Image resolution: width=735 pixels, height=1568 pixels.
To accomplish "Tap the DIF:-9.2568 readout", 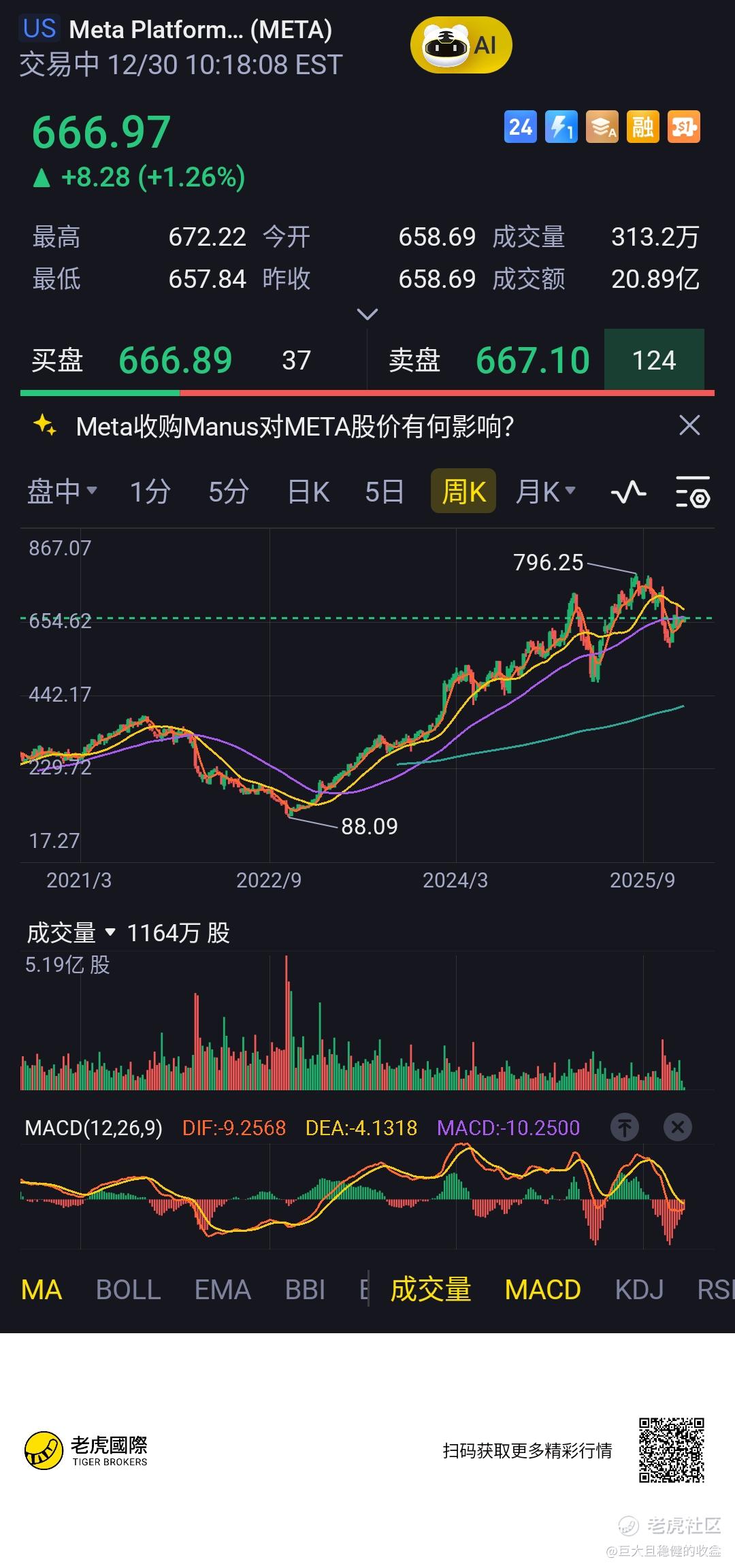I will point(234,1128).
